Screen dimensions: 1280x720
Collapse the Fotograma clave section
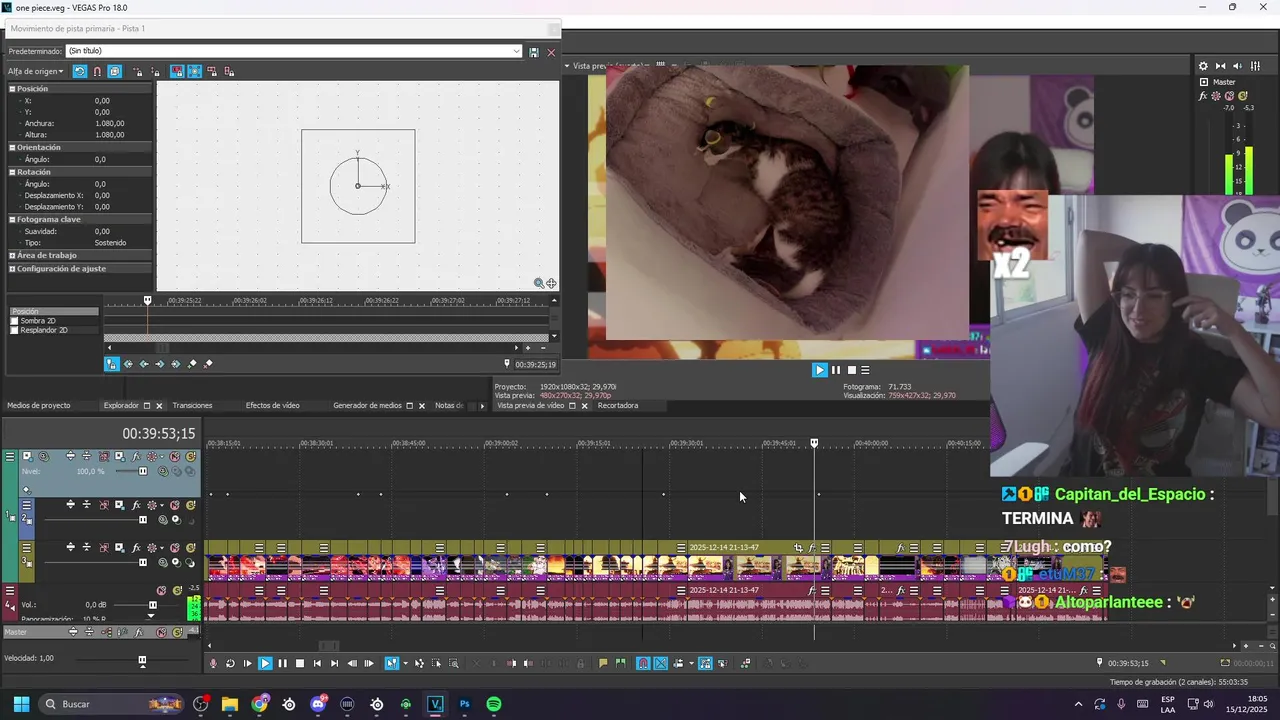pos(13,219)
